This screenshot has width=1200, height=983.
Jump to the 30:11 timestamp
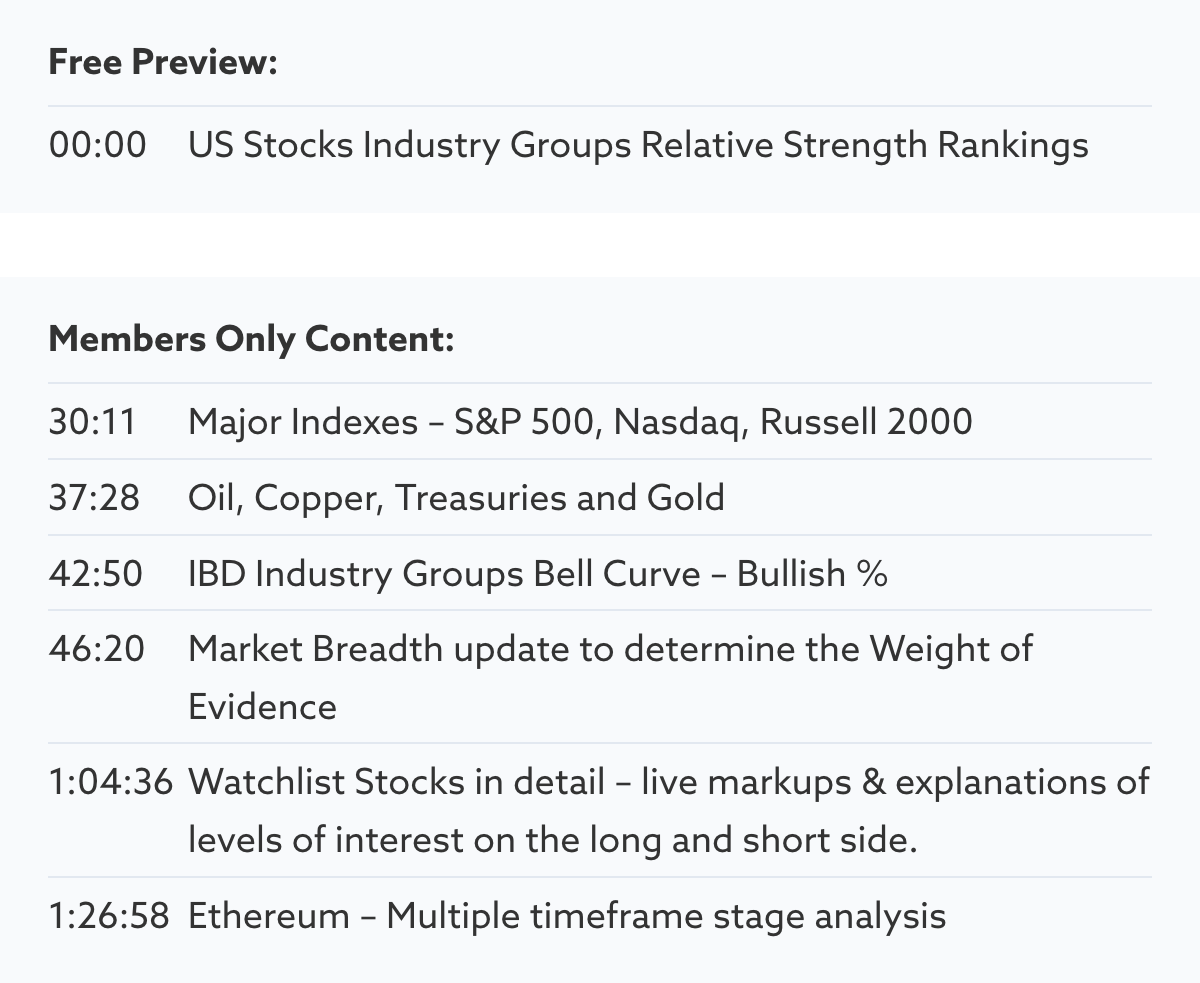pyautogui.click(x=91, y=422)
